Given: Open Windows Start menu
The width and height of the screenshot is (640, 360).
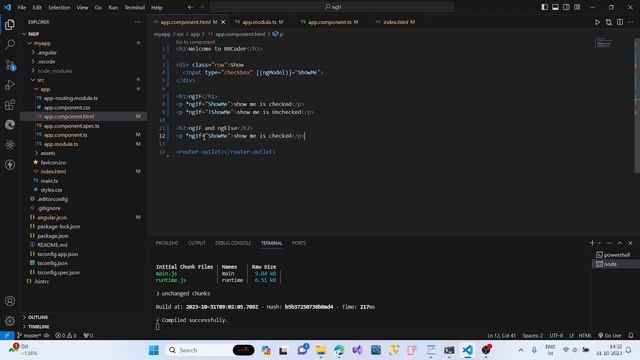Looking at the screenshot, I should point(154,350).
